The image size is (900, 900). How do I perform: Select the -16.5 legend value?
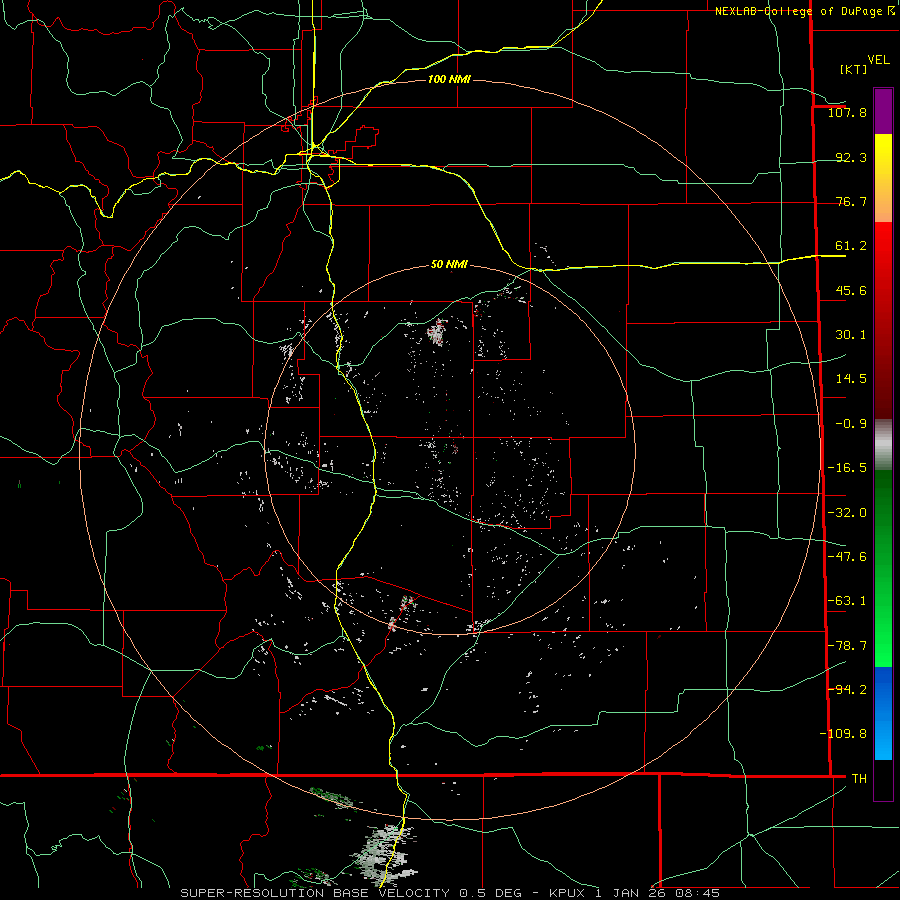tap(847, 468)
